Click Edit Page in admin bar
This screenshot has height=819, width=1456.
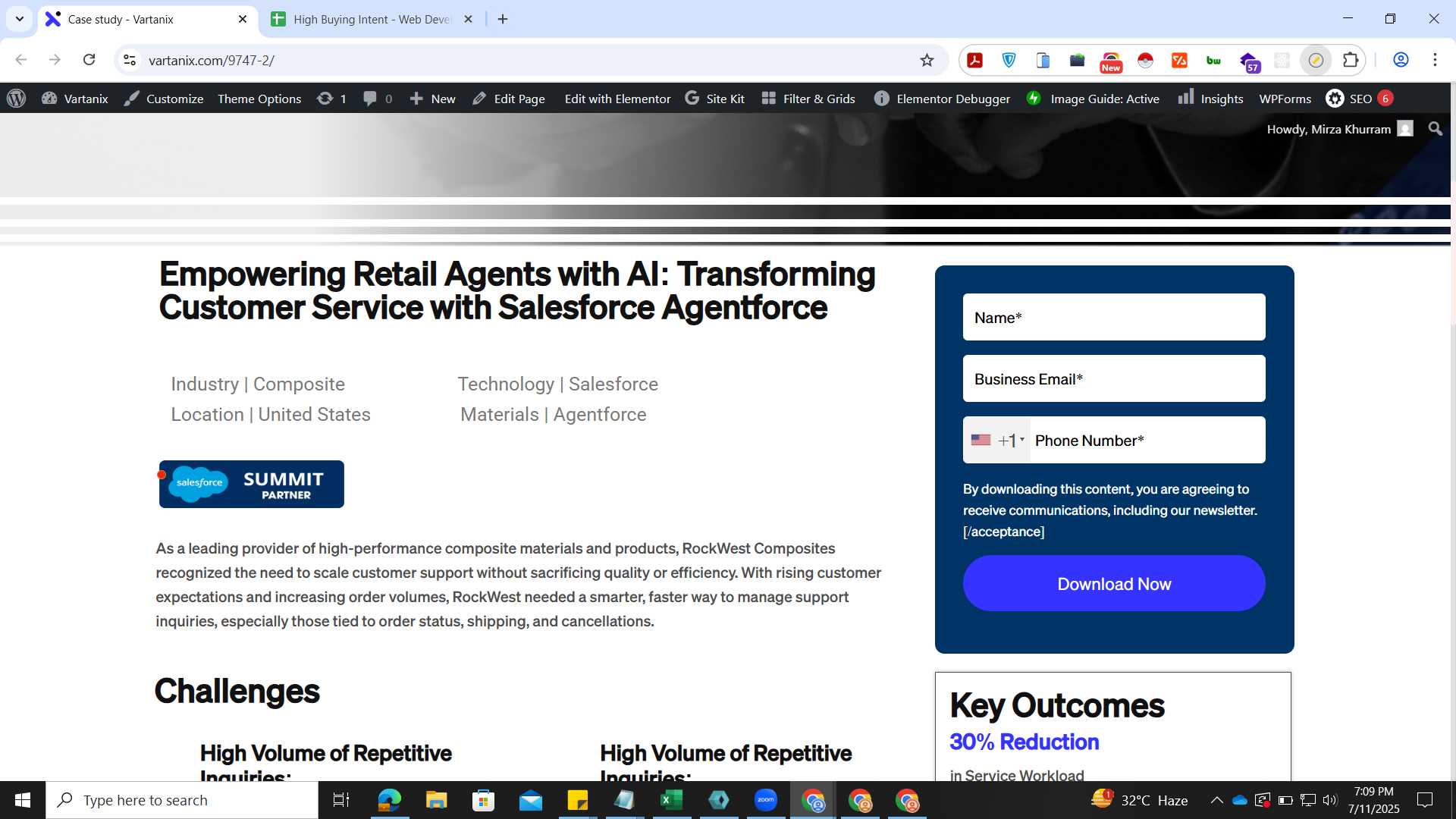tap(508, 99)
